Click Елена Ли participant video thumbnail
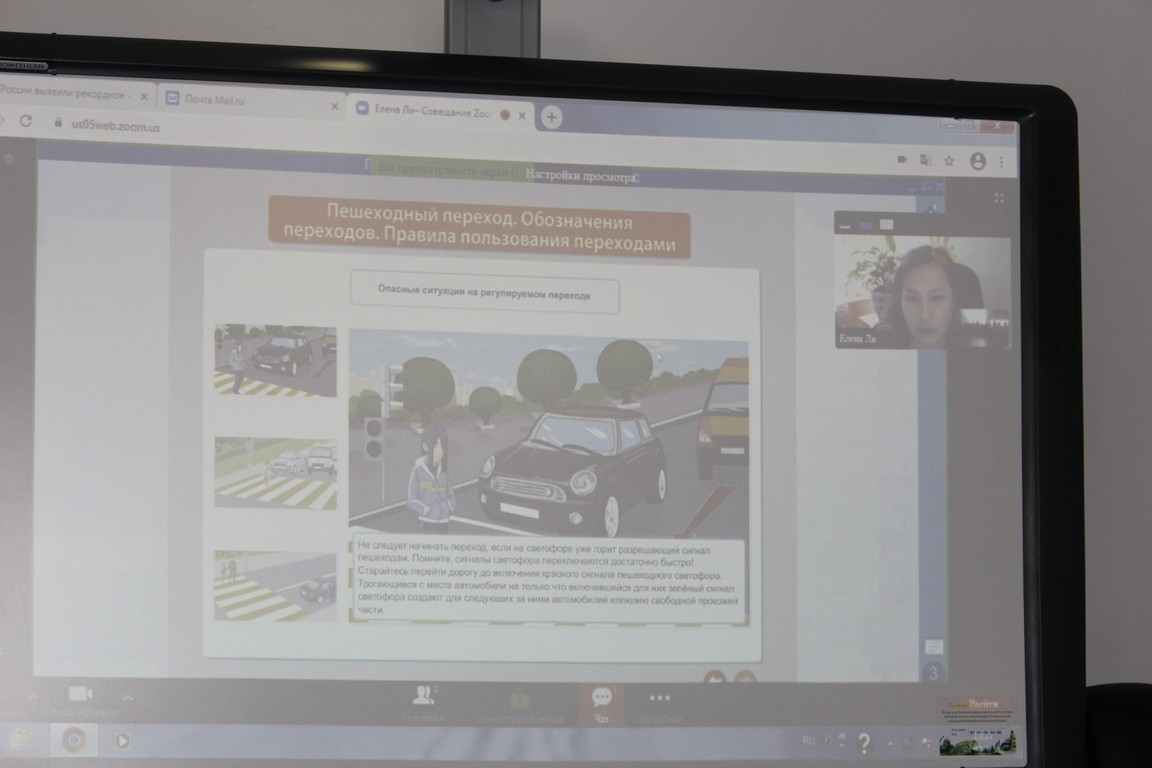Screen dimensions: 1152x768 pyautogui.click(x=923, y=290)
